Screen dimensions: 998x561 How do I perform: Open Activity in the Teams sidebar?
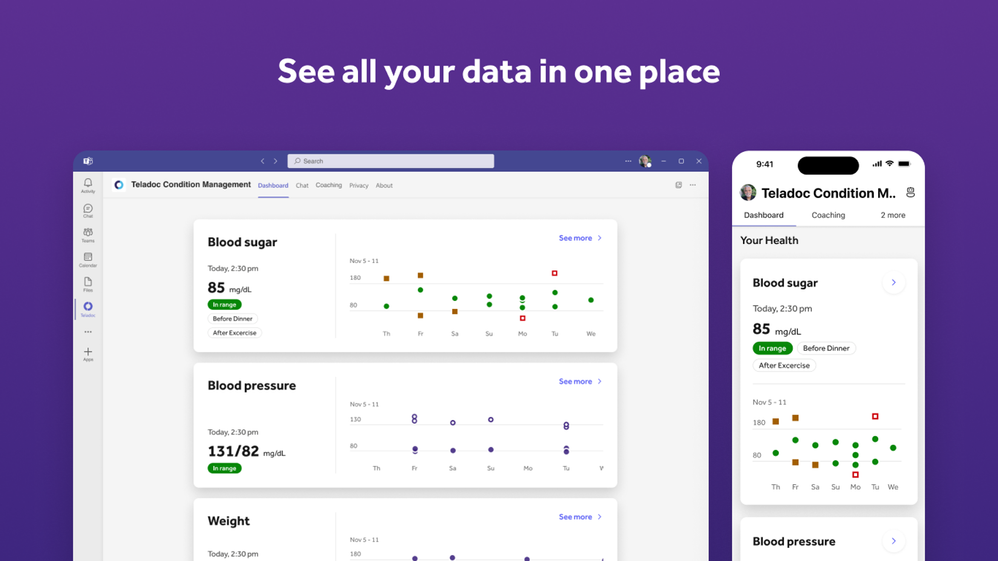[88, 185]
